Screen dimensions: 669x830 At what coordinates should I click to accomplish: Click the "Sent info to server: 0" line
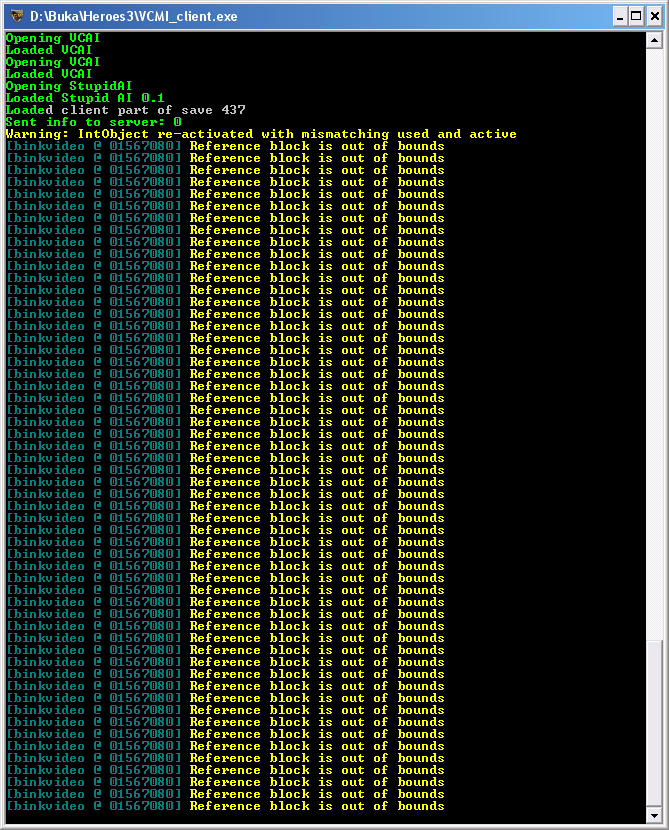(94, 122)
